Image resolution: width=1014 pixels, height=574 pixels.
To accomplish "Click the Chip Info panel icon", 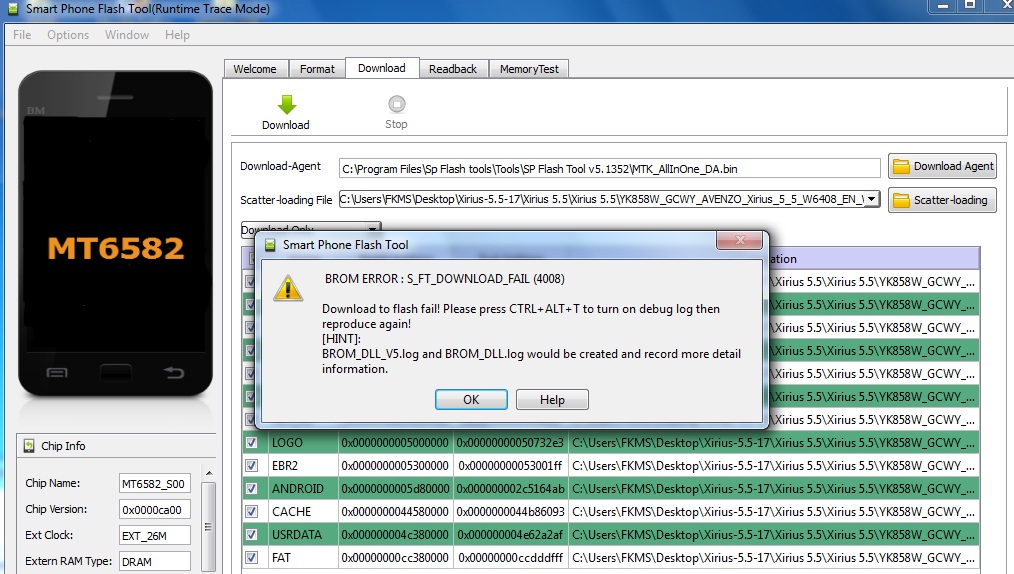I will tap(29, 446).
